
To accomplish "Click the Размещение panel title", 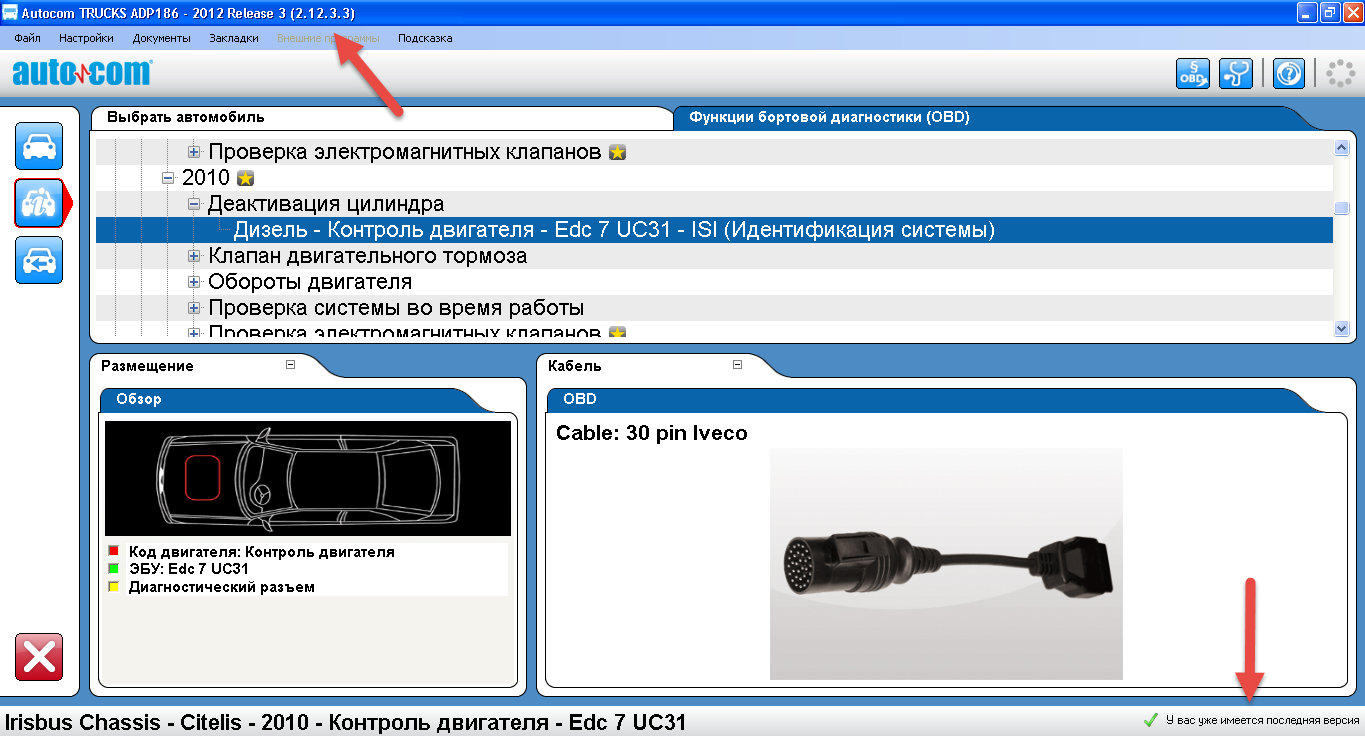I will click(x=148, y=366).
